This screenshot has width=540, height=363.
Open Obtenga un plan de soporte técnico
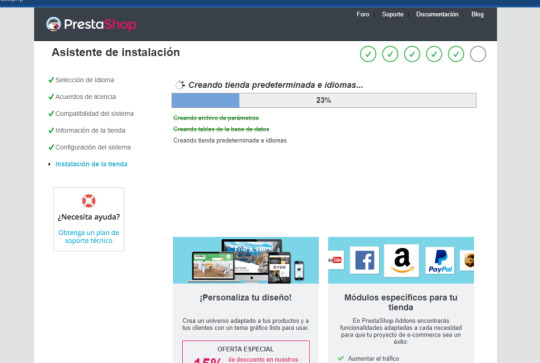[x=89, y=237]
